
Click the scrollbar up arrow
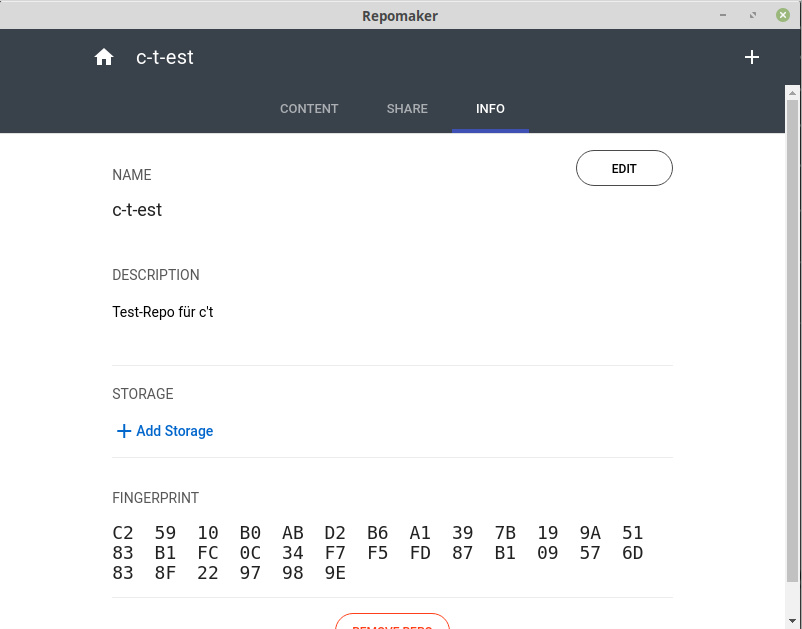pos(792,92)
